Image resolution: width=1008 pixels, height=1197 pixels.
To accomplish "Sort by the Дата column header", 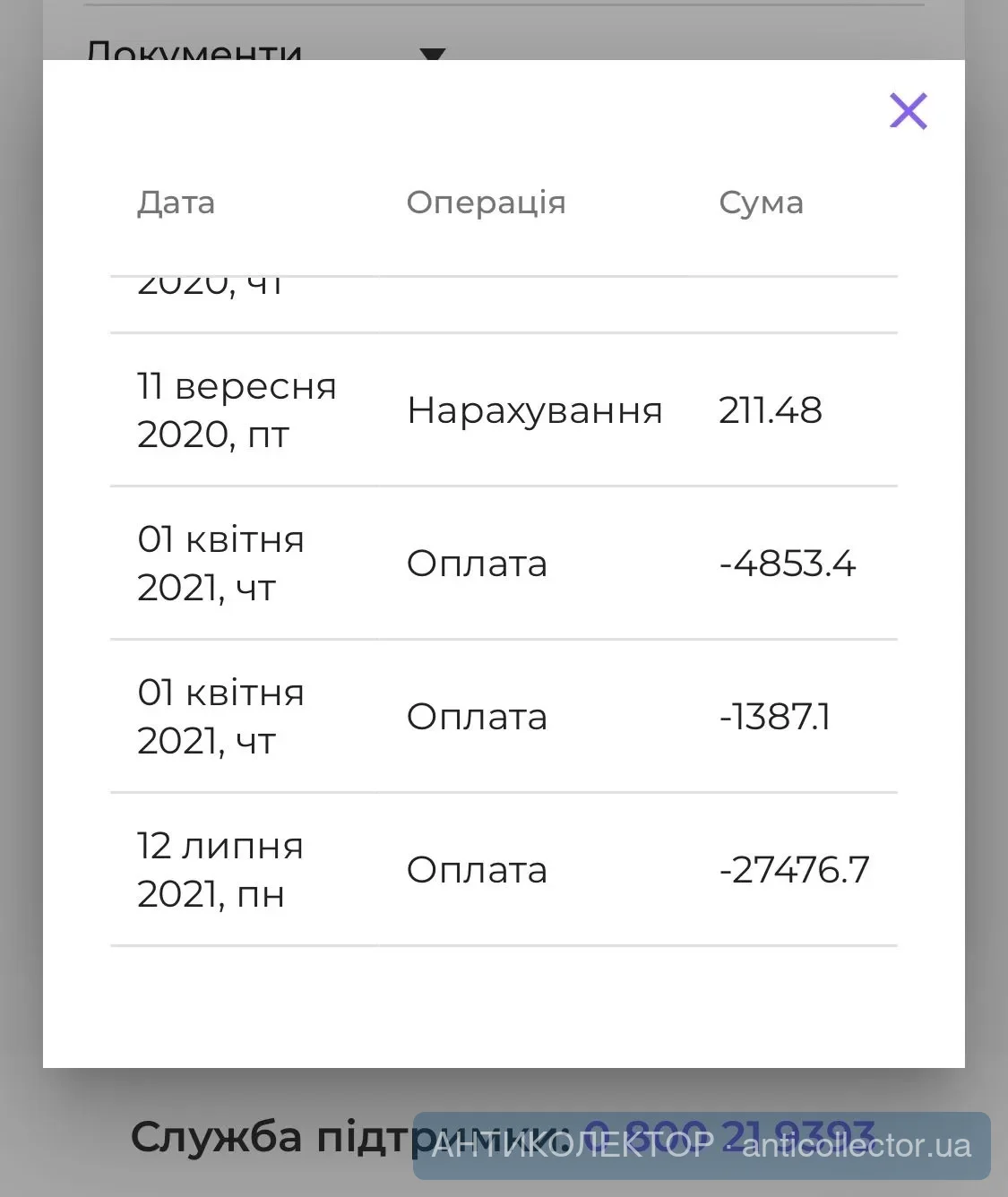I will point(176,202).
